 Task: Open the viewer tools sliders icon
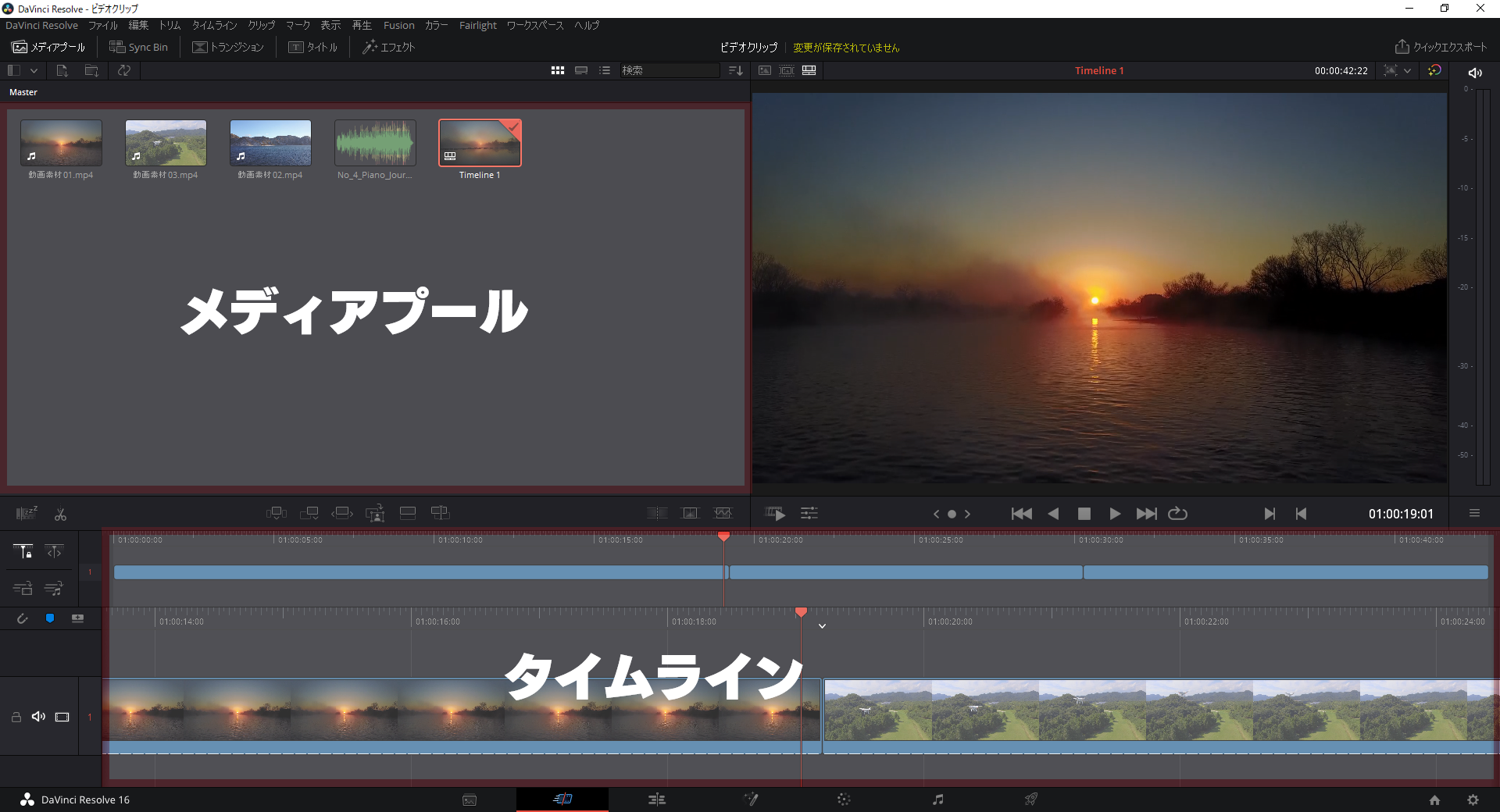809,513
